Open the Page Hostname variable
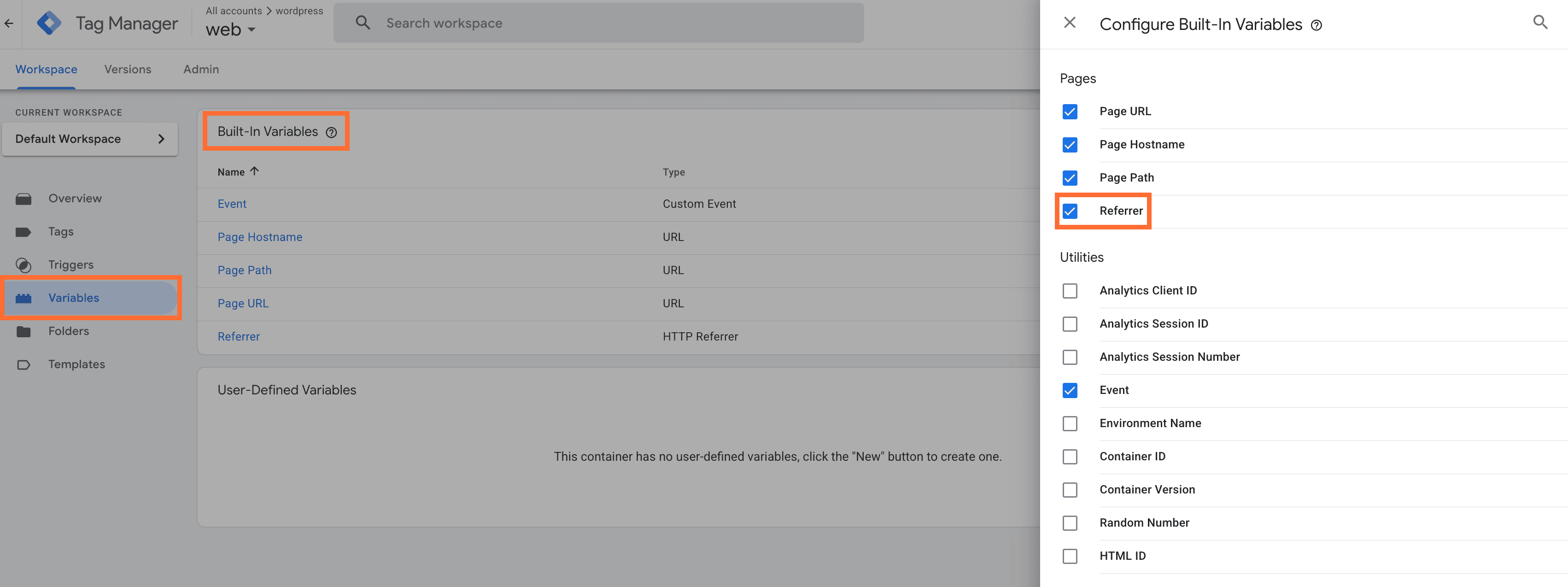The height and width of the screenshot is (587, 1568). pos(260,237)
